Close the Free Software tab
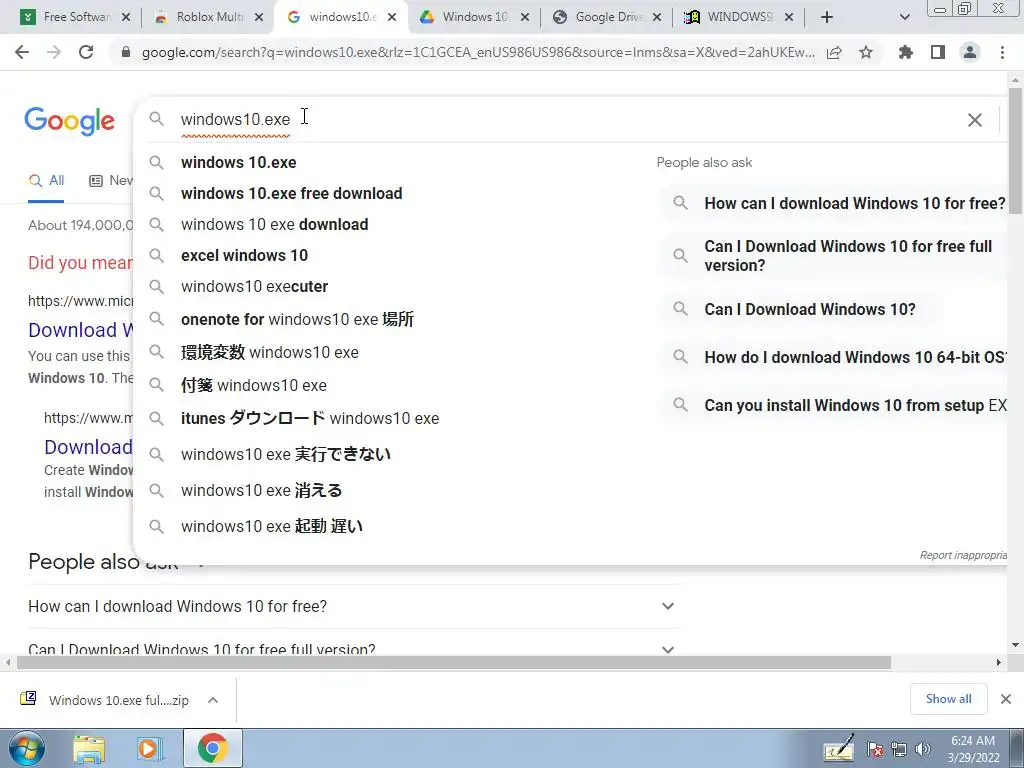This screenshot has height=768, width=1024. click(x=126, y=17)
